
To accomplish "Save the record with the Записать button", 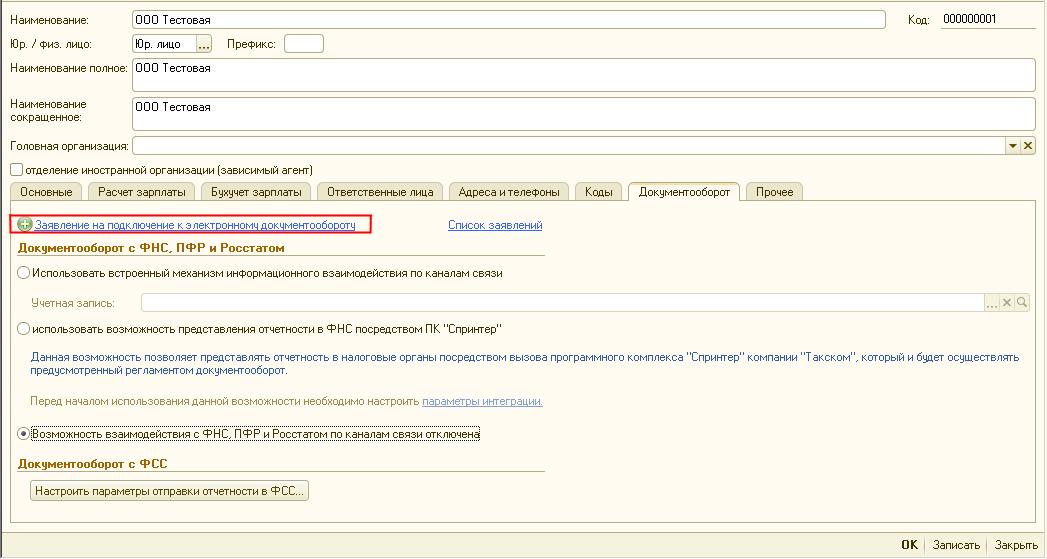I will point(956,545).
